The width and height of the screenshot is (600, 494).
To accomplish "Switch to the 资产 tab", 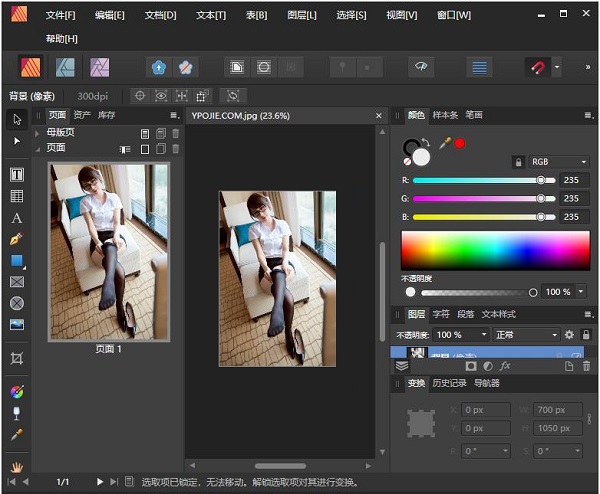I will [82, 115].
